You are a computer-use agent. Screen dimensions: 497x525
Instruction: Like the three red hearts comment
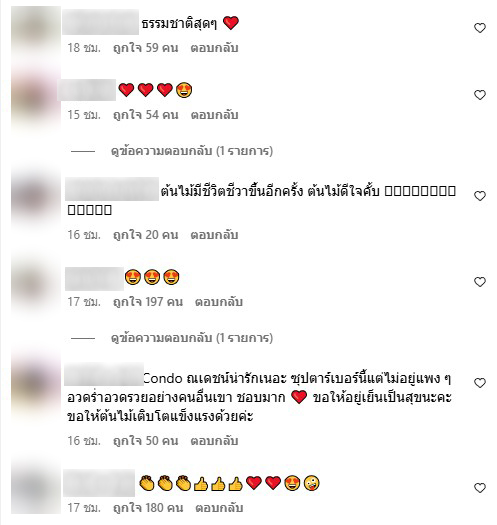click(x=480, y=95)
